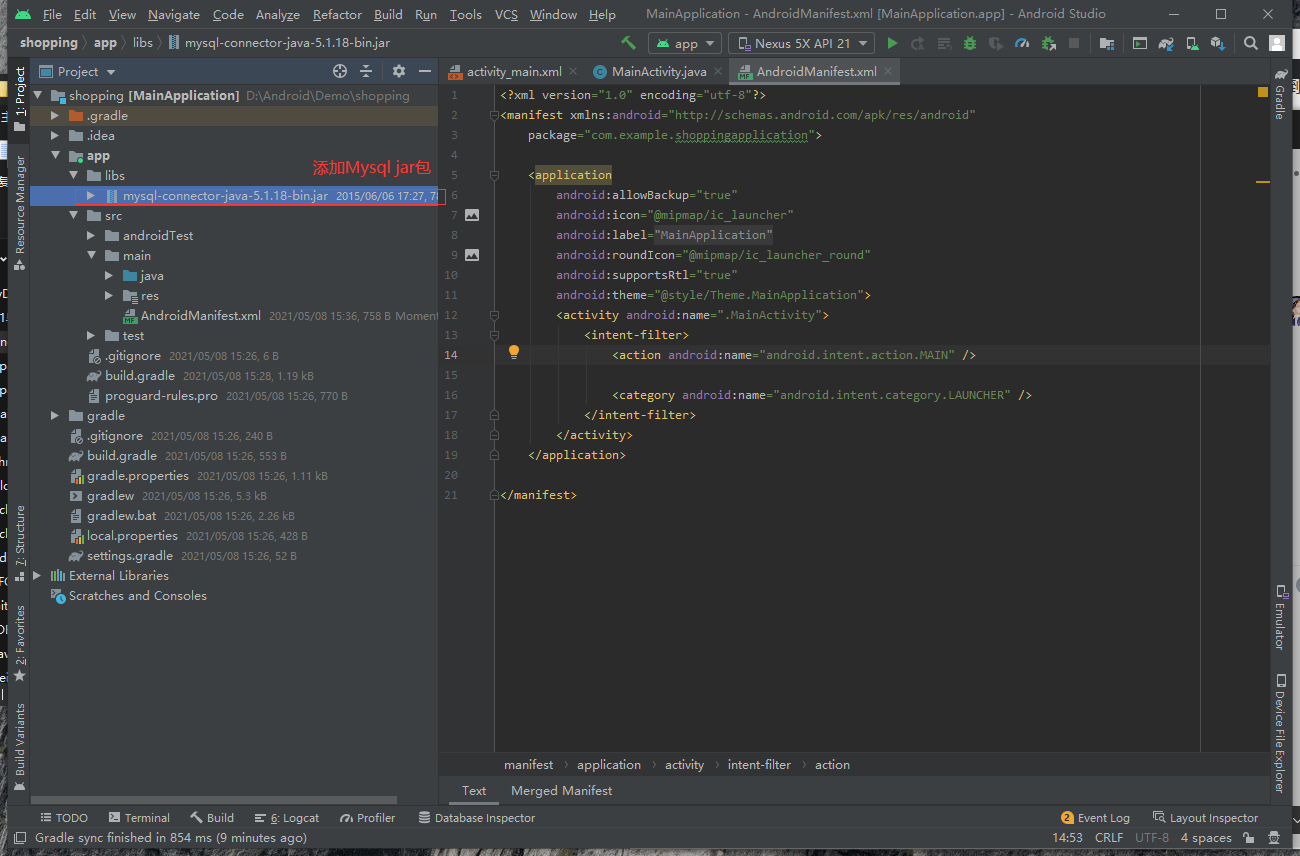Screen dimensions: 1300x856
Task: Open the VCS menu
Action: [x=506, y=14]
